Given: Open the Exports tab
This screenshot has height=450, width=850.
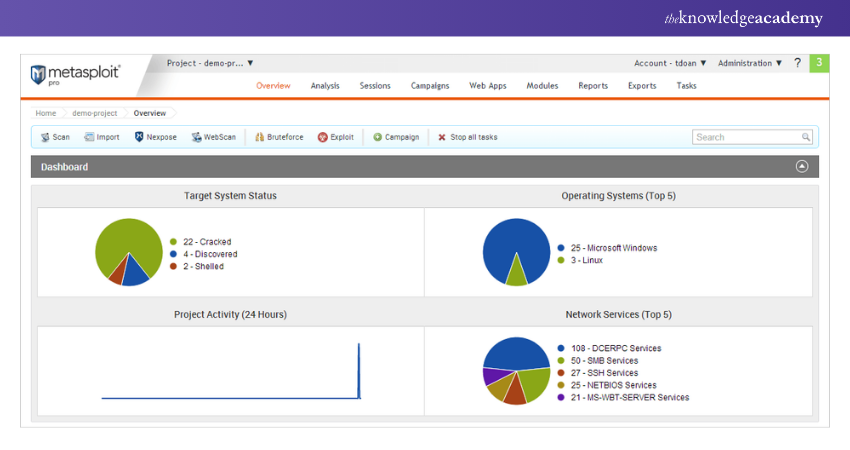Looking at the screenshot, I should point(642,86).
